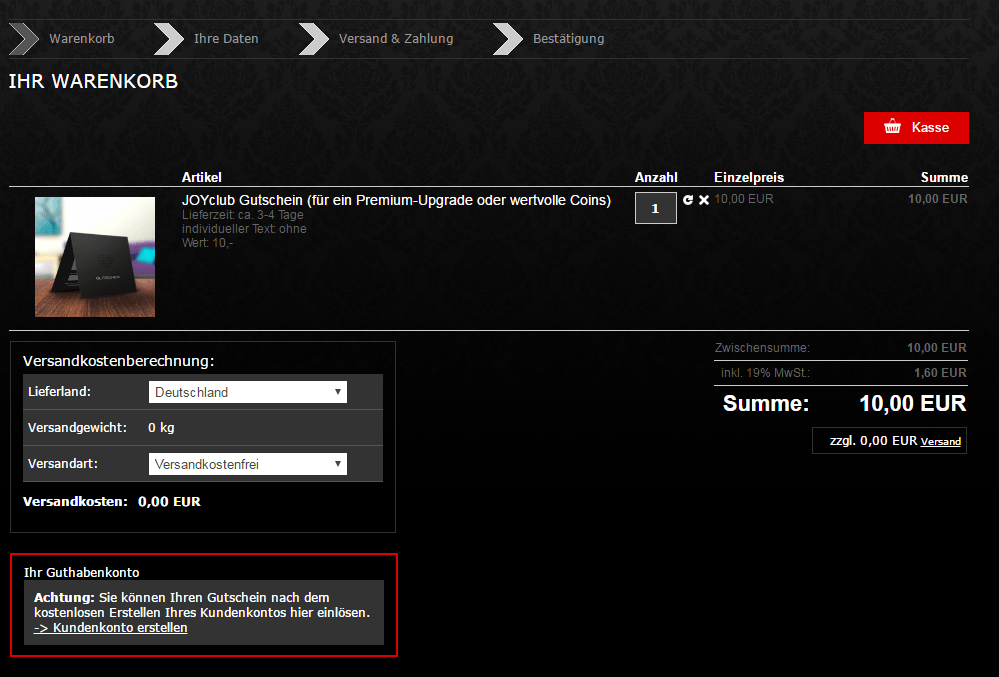The height and width of the screenshot is (677, 999).
Task: Click the Versandkostenberechnung heading
Action: [119, 361]
